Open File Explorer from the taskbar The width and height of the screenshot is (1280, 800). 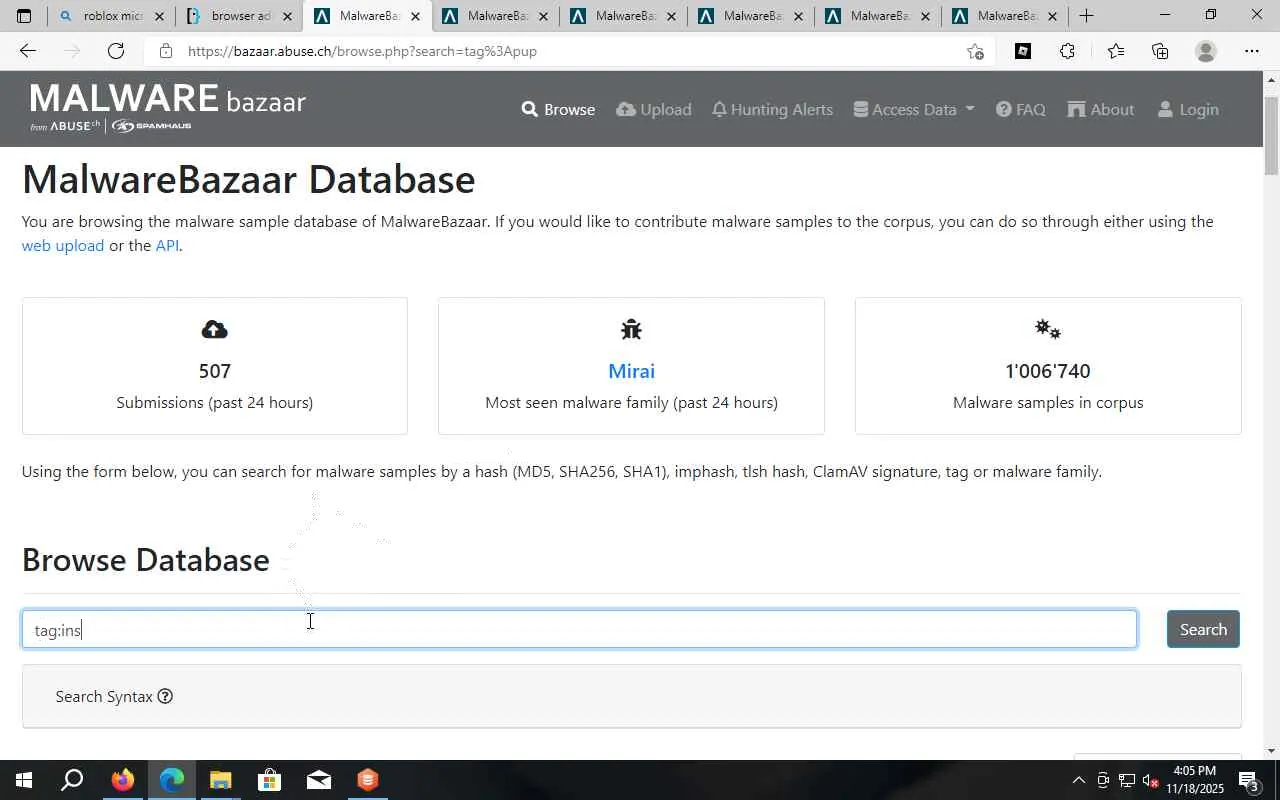click(x=220, y=780)
